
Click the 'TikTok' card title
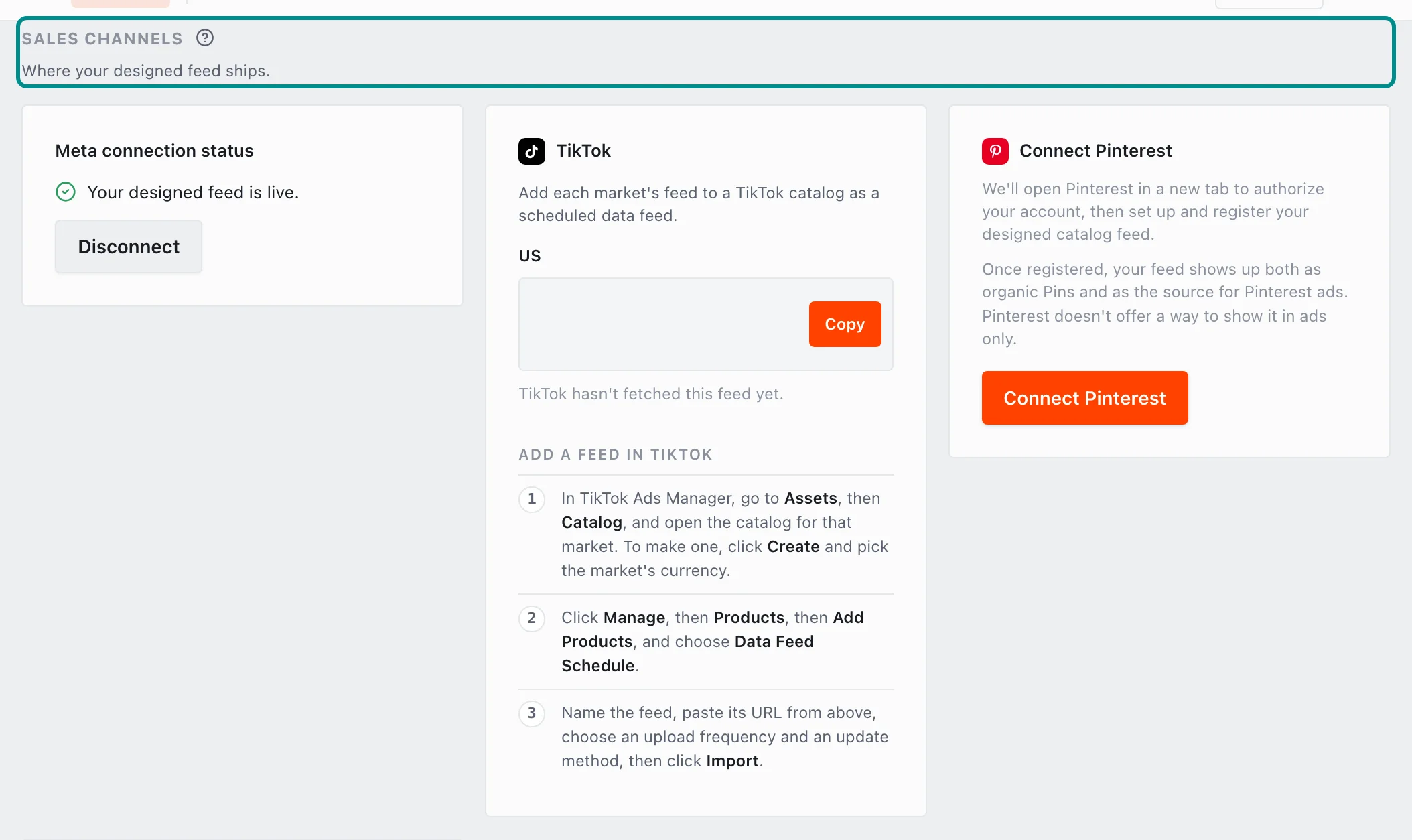click(583, 151)
